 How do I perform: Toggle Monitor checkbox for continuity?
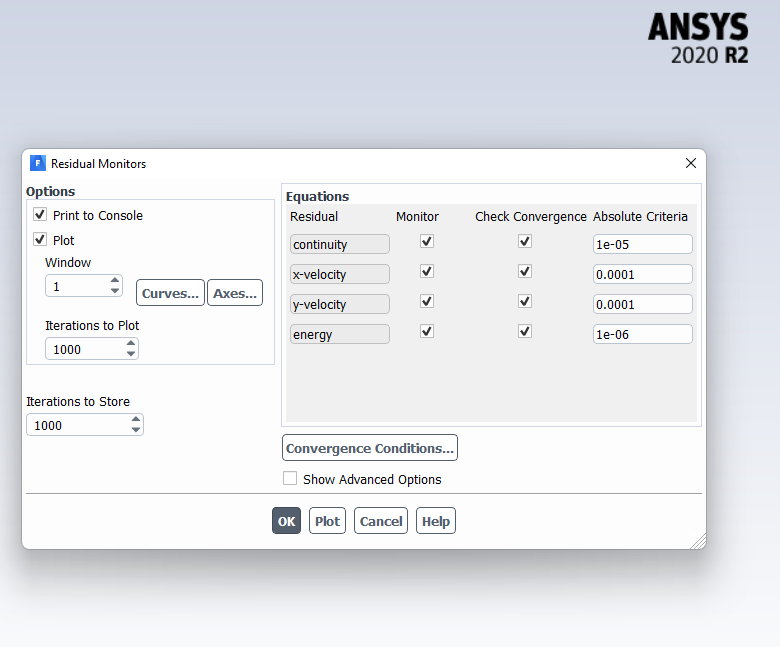pos(427,242)
